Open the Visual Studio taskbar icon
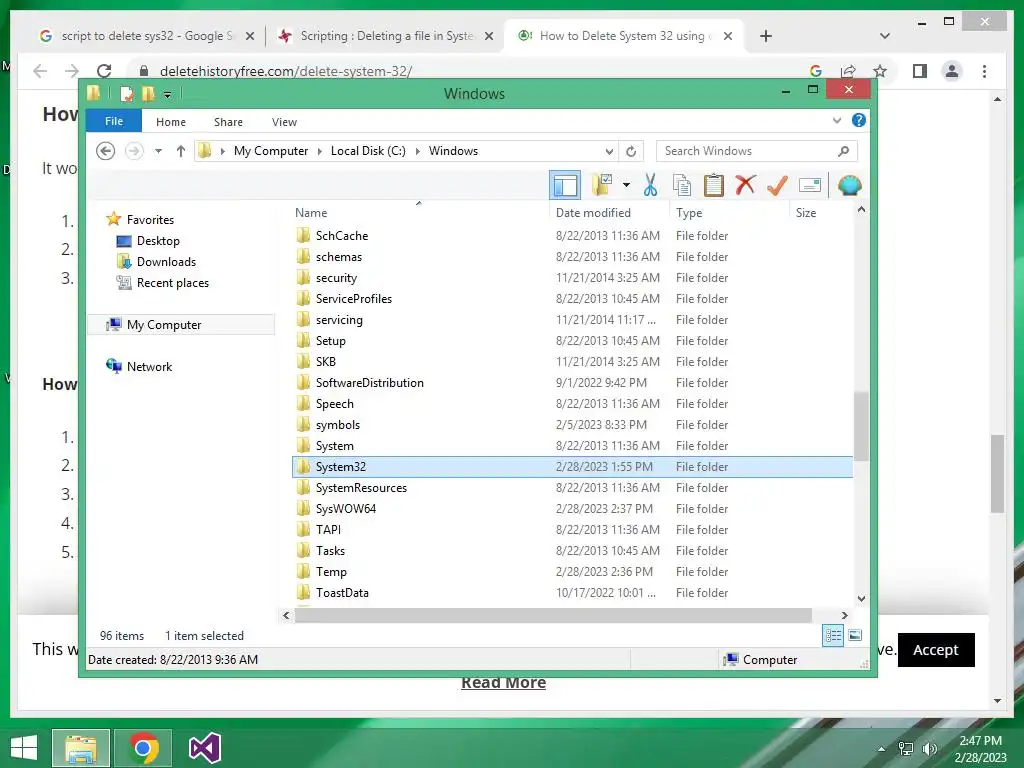Viewport: 1024px width, 768px height. pyautogui.click(x=204, y=748)
